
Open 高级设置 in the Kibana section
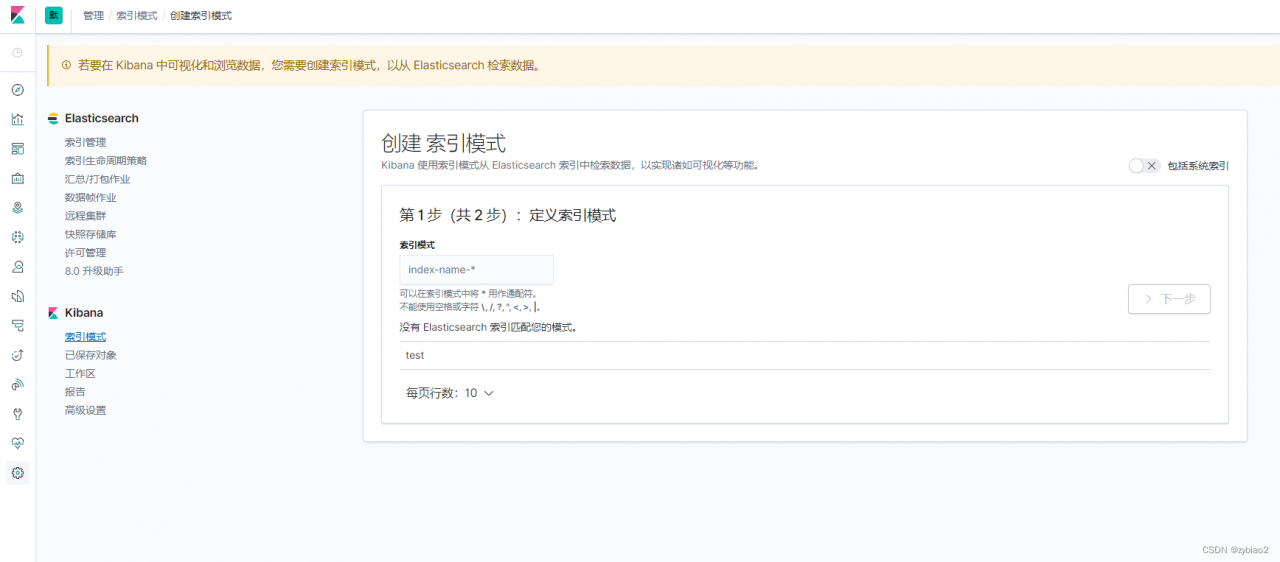pos(85,410)
